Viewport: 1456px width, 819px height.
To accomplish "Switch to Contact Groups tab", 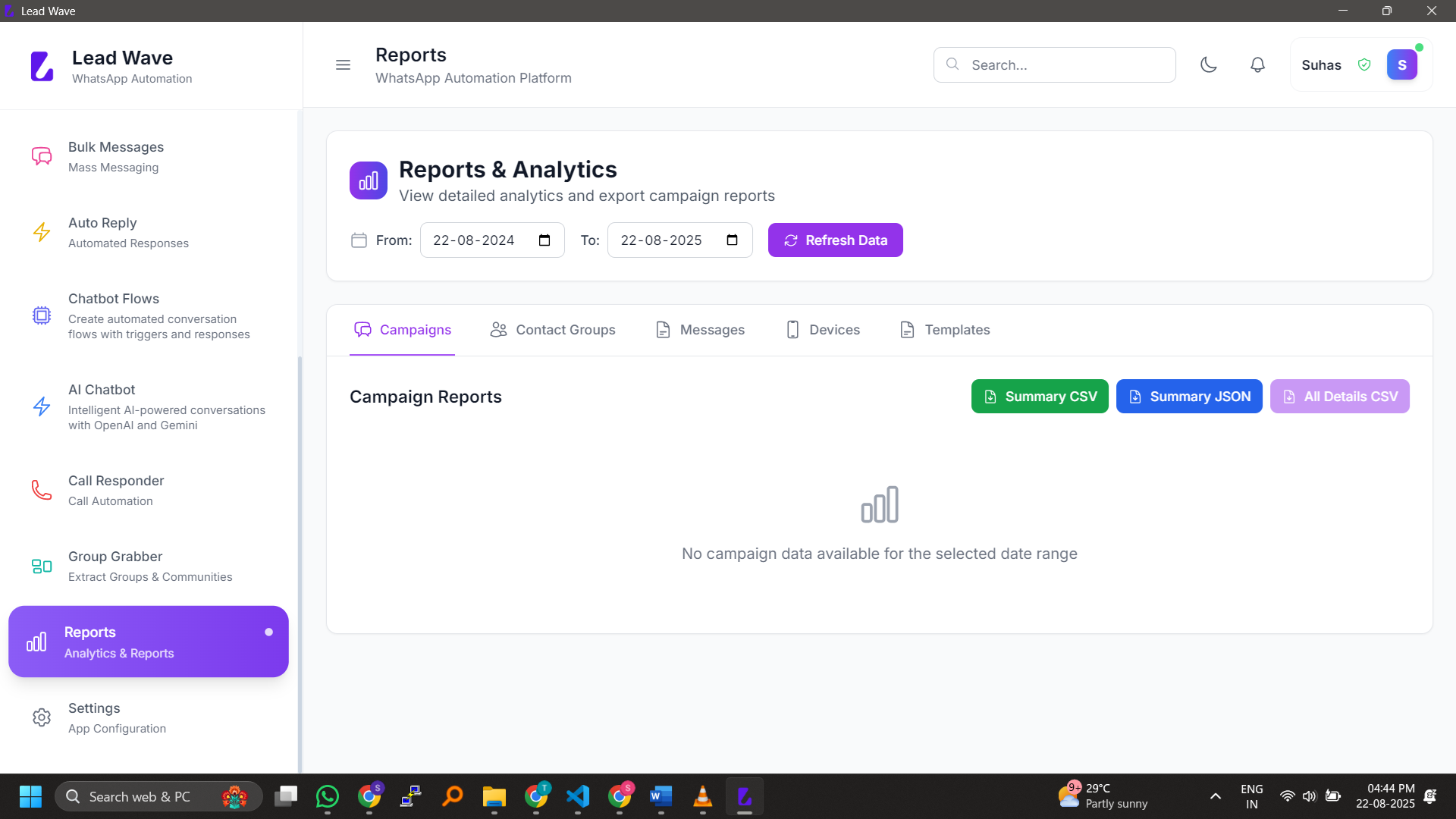I will (553, 330).
